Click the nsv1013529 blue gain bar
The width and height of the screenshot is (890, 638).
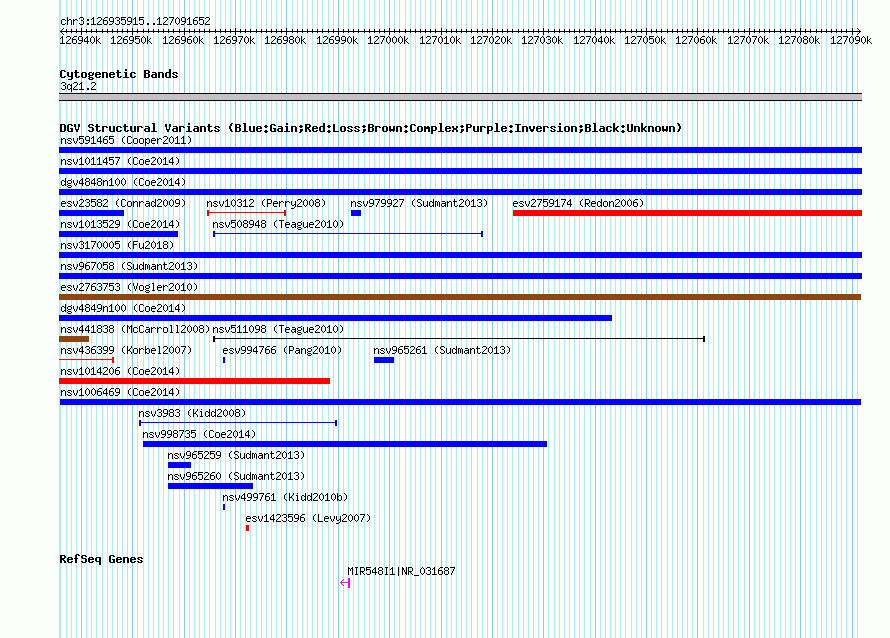point(119,234)
